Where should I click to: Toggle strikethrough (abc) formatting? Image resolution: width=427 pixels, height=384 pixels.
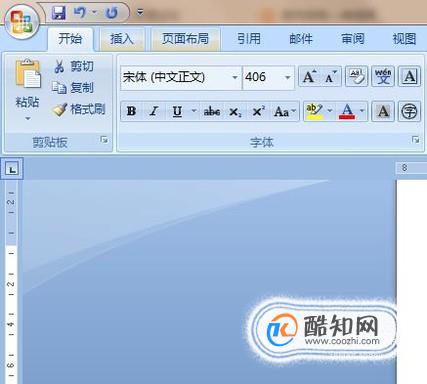[x=212, y=111]
